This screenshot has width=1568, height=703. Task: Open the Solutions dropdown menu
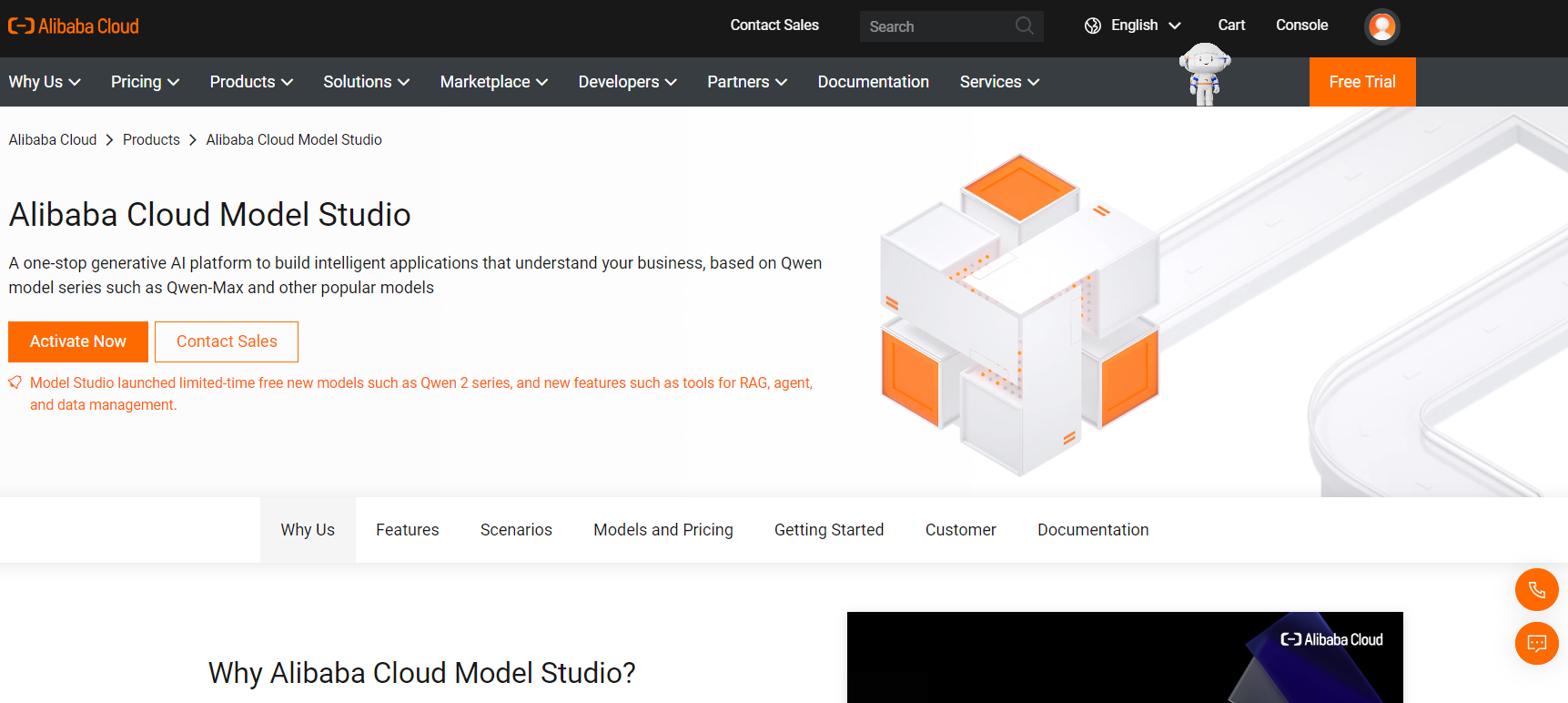point(367,82)
